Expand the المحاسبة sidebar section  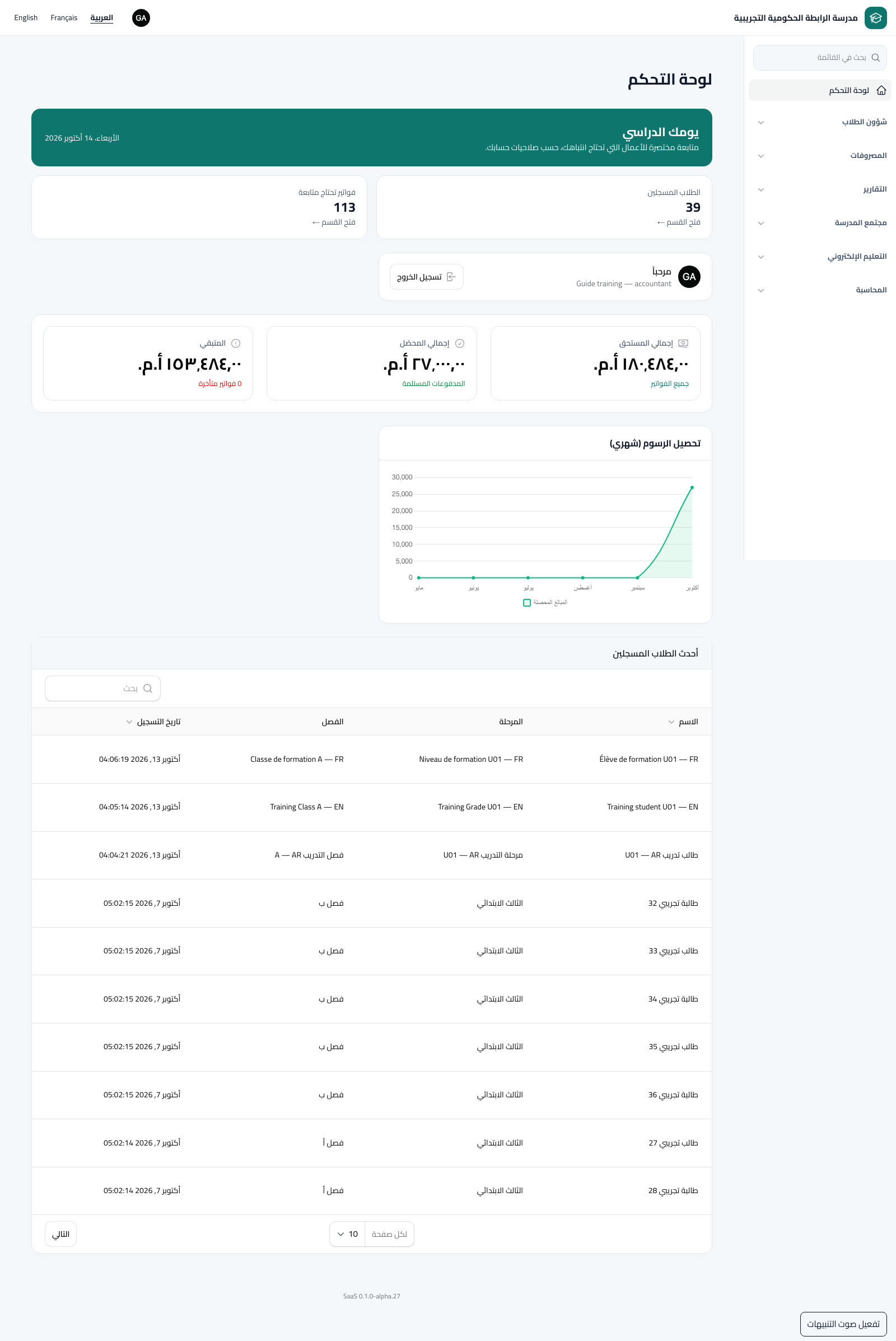click(x=819, y=290)
